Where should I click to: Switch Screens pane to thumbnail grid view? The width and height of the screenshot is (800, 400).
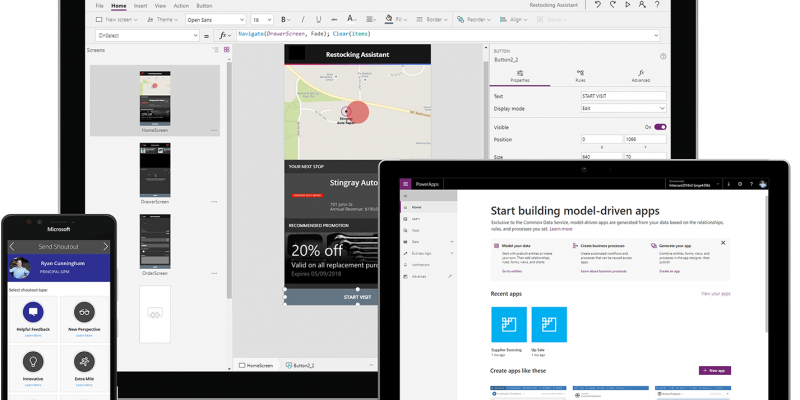tap(227, 50)
